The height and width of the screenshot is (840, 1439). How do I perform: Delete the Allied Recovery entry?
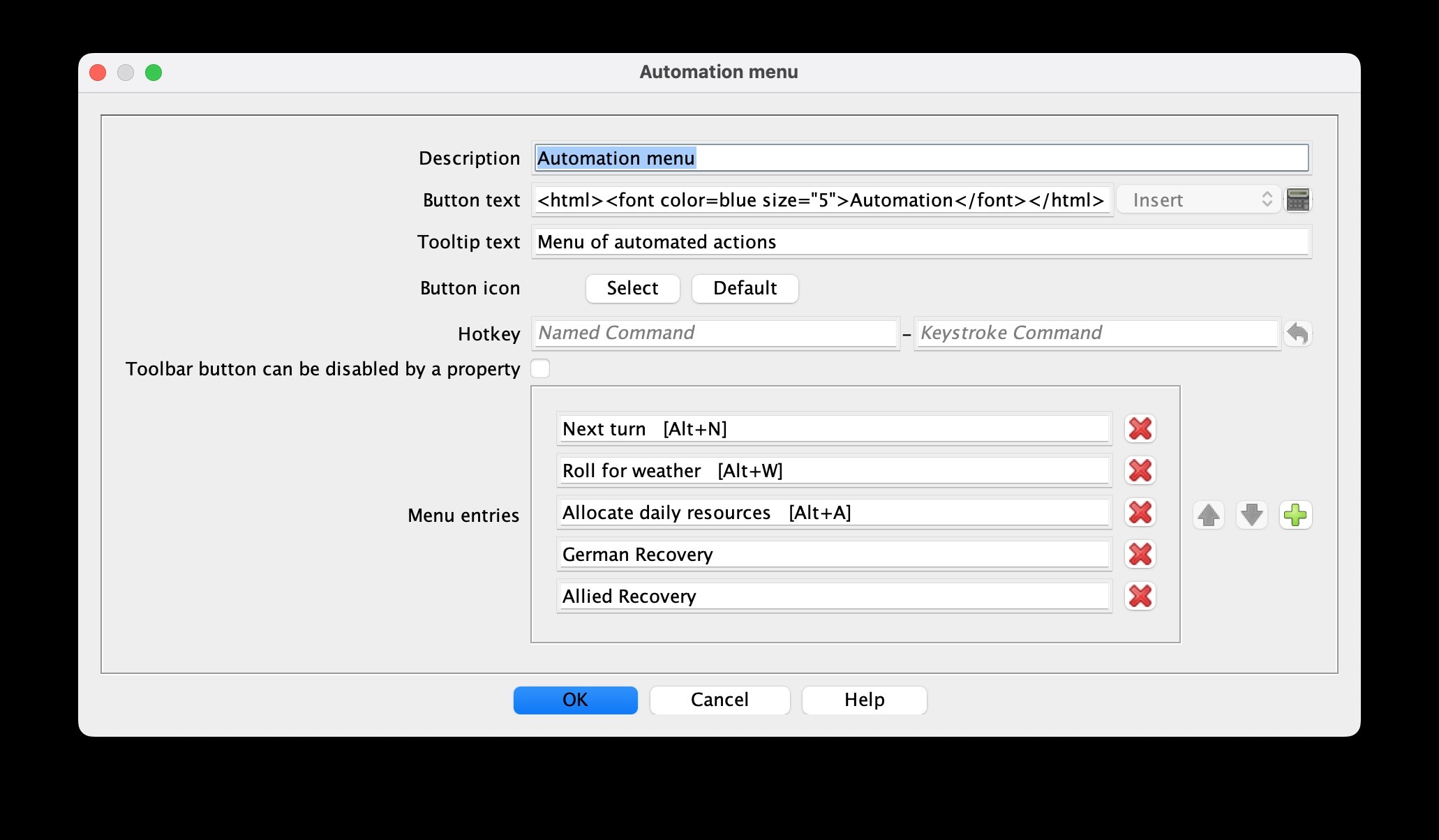pos(1140,597)
